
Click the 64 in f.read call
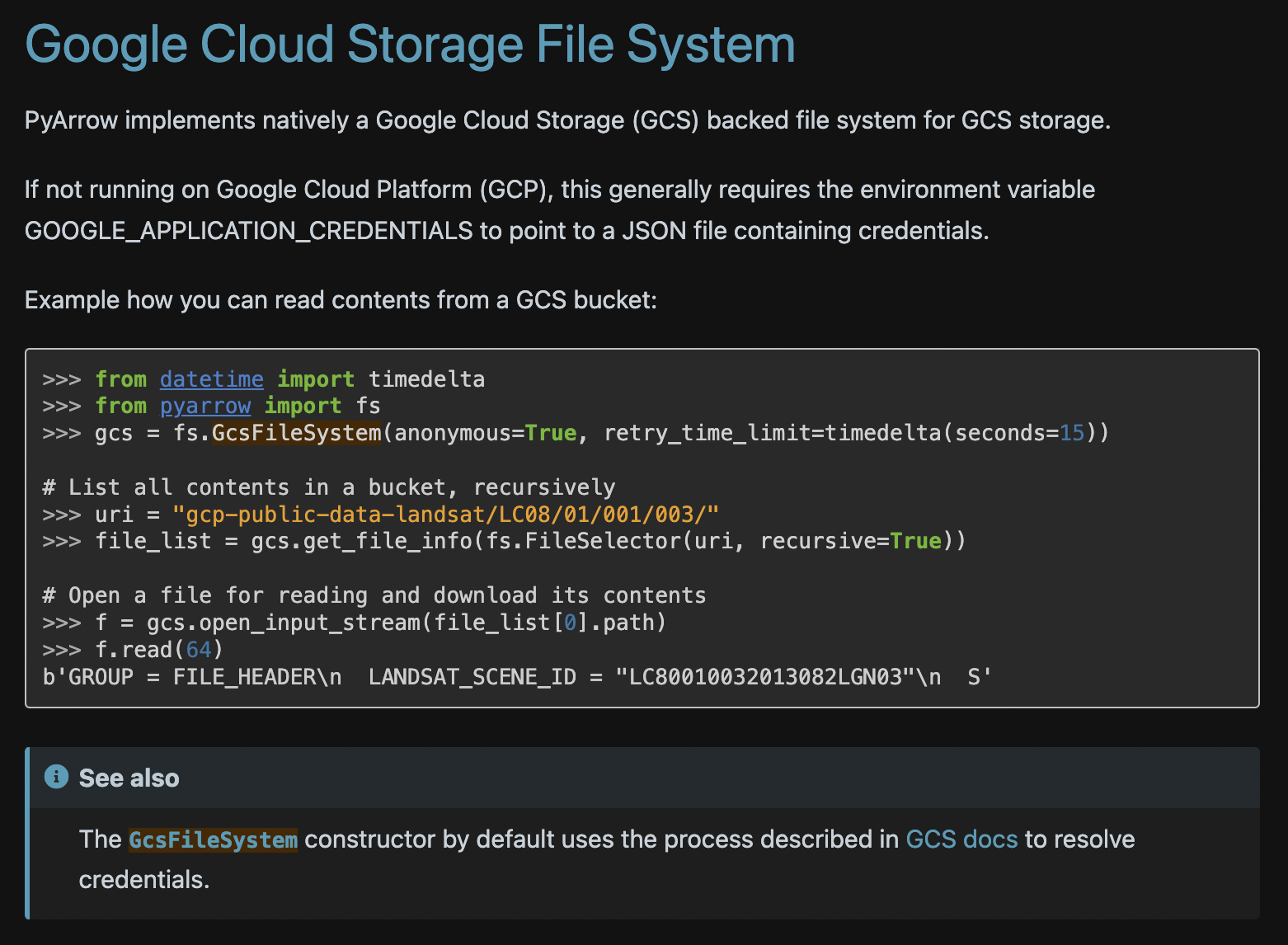pos(199,650)
